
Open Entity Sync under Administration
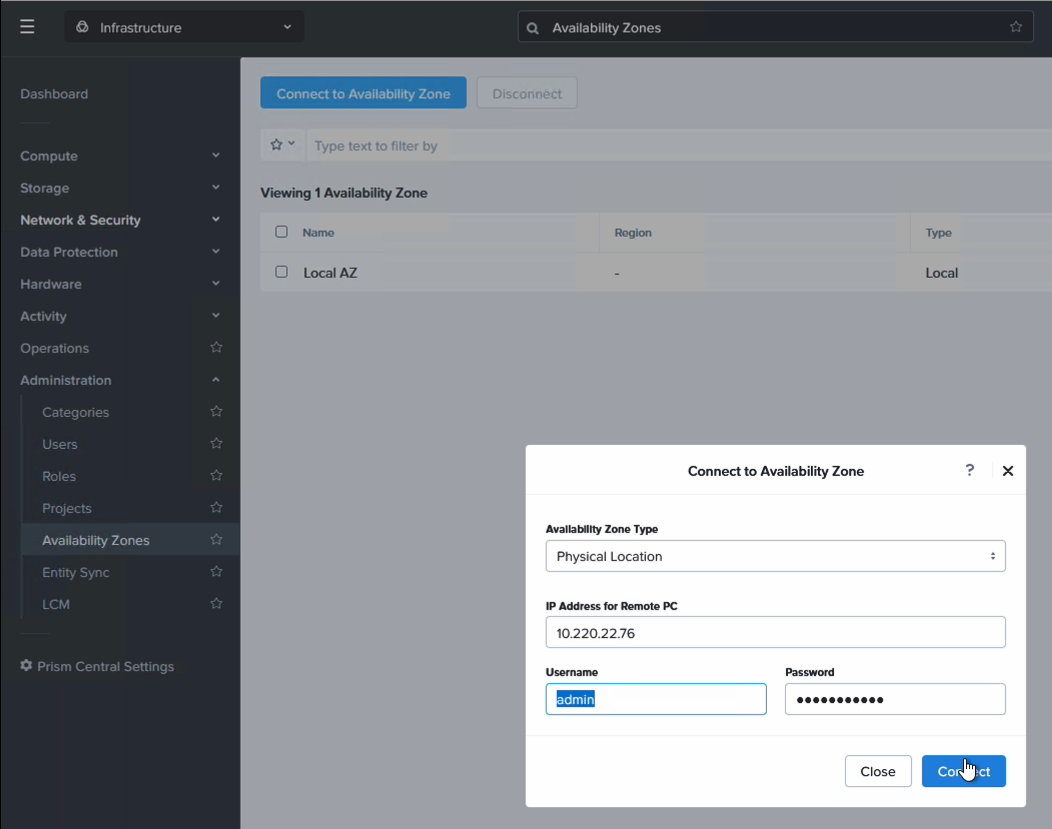click(76, 572)
